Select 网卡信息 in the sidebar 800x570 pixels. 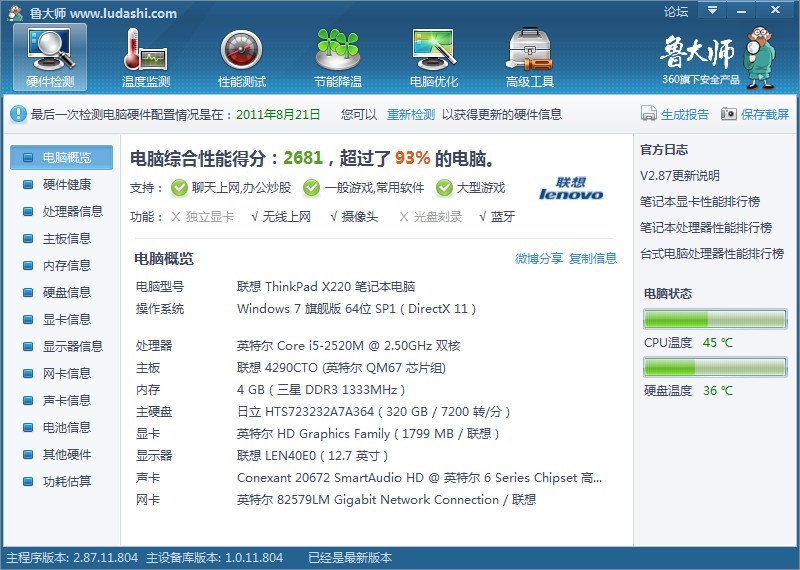[61, 374]
